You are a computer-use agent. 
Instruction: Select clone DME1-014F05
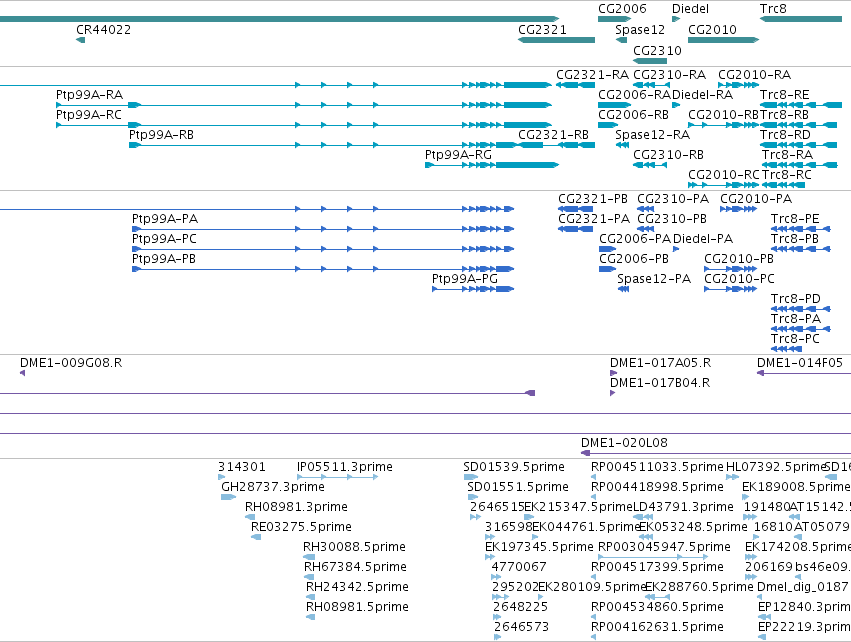coord(800,363)
